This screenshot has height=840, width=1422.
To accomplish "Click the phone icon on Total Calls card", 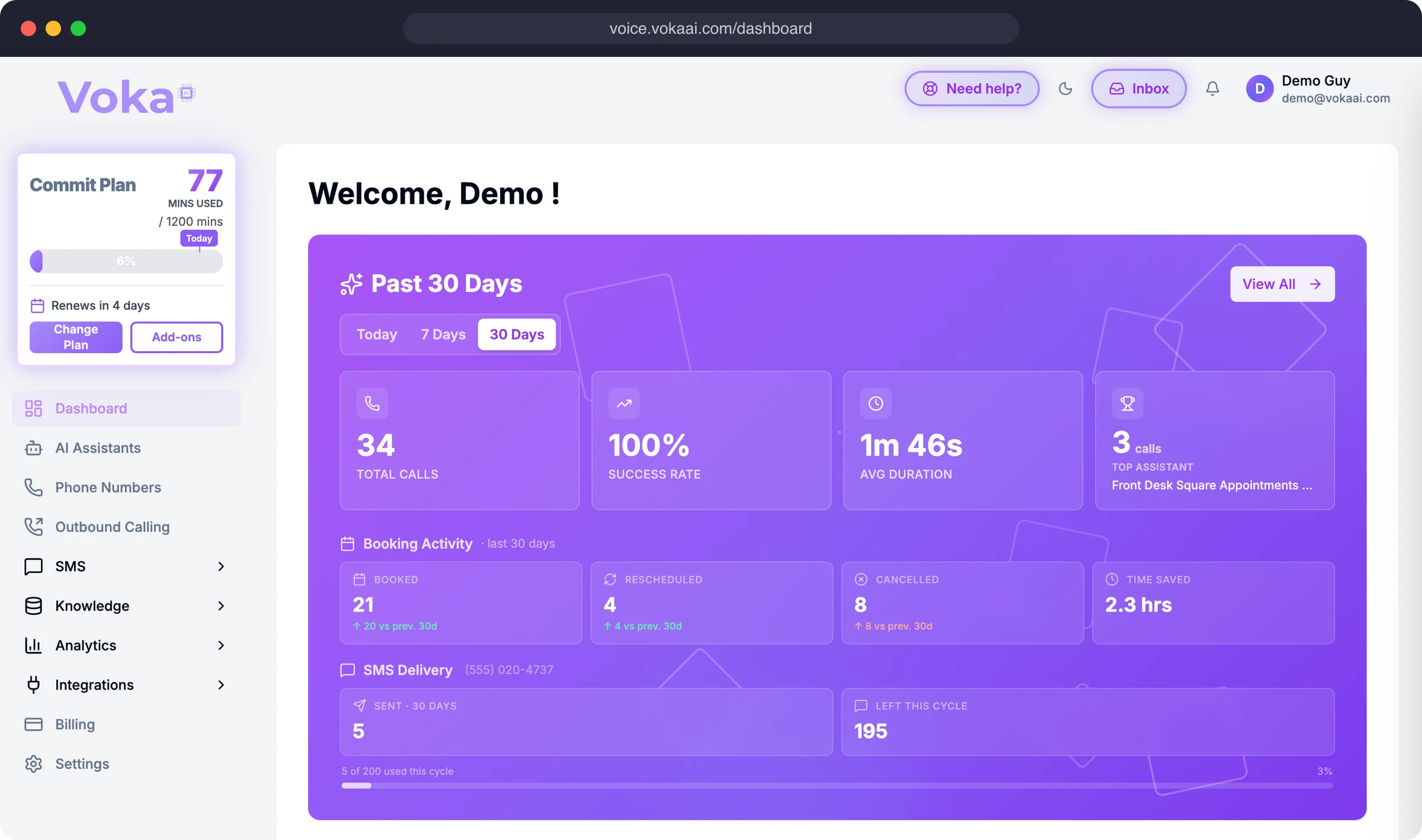I will point(372,403).
